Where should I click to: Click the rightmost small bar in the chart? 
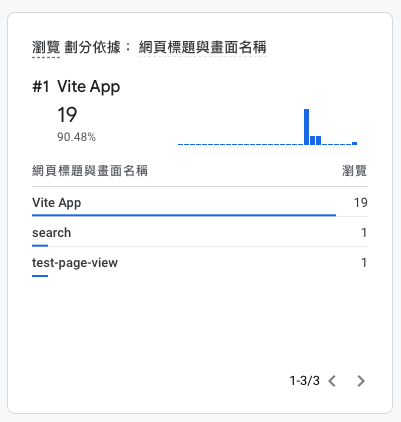[x=354, y=143]
